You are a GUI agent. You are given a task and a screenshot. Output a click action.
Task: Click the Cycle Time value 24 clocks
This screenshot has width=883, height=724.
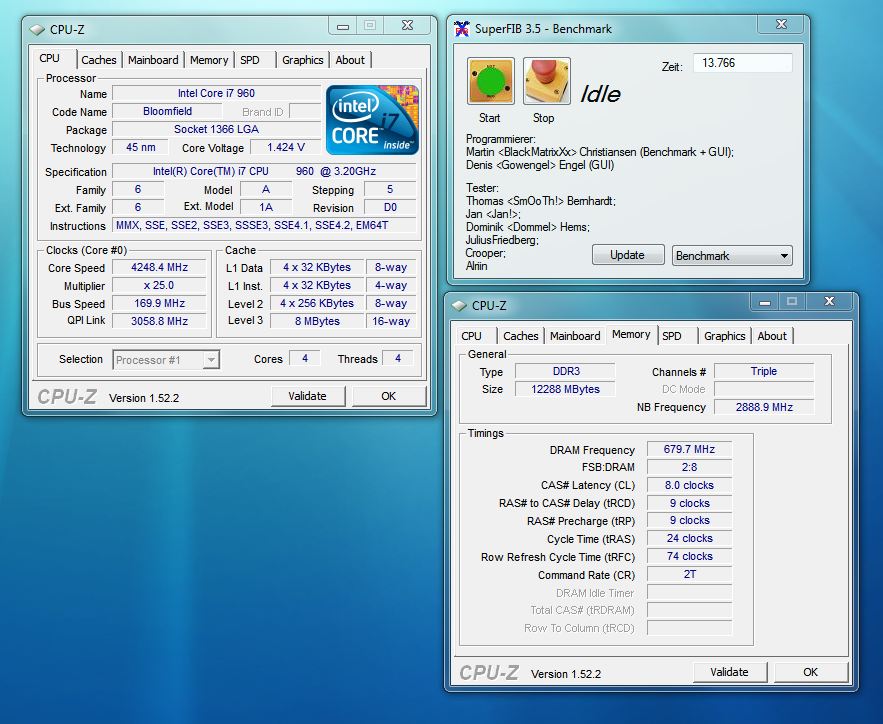(x=689, y=538)
